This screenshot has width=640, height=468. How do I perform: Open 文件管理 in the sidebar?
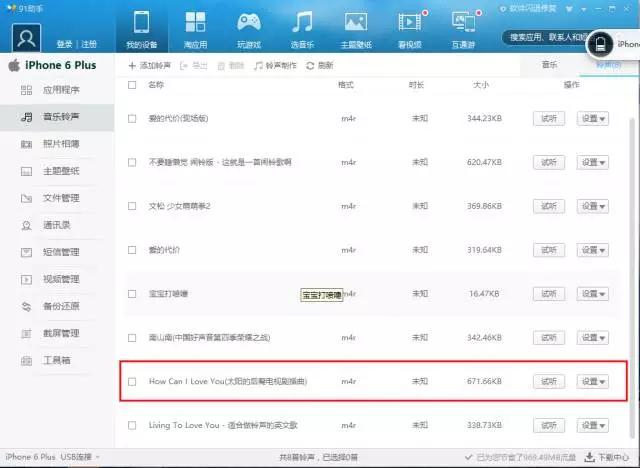click(x=57, y=198)
